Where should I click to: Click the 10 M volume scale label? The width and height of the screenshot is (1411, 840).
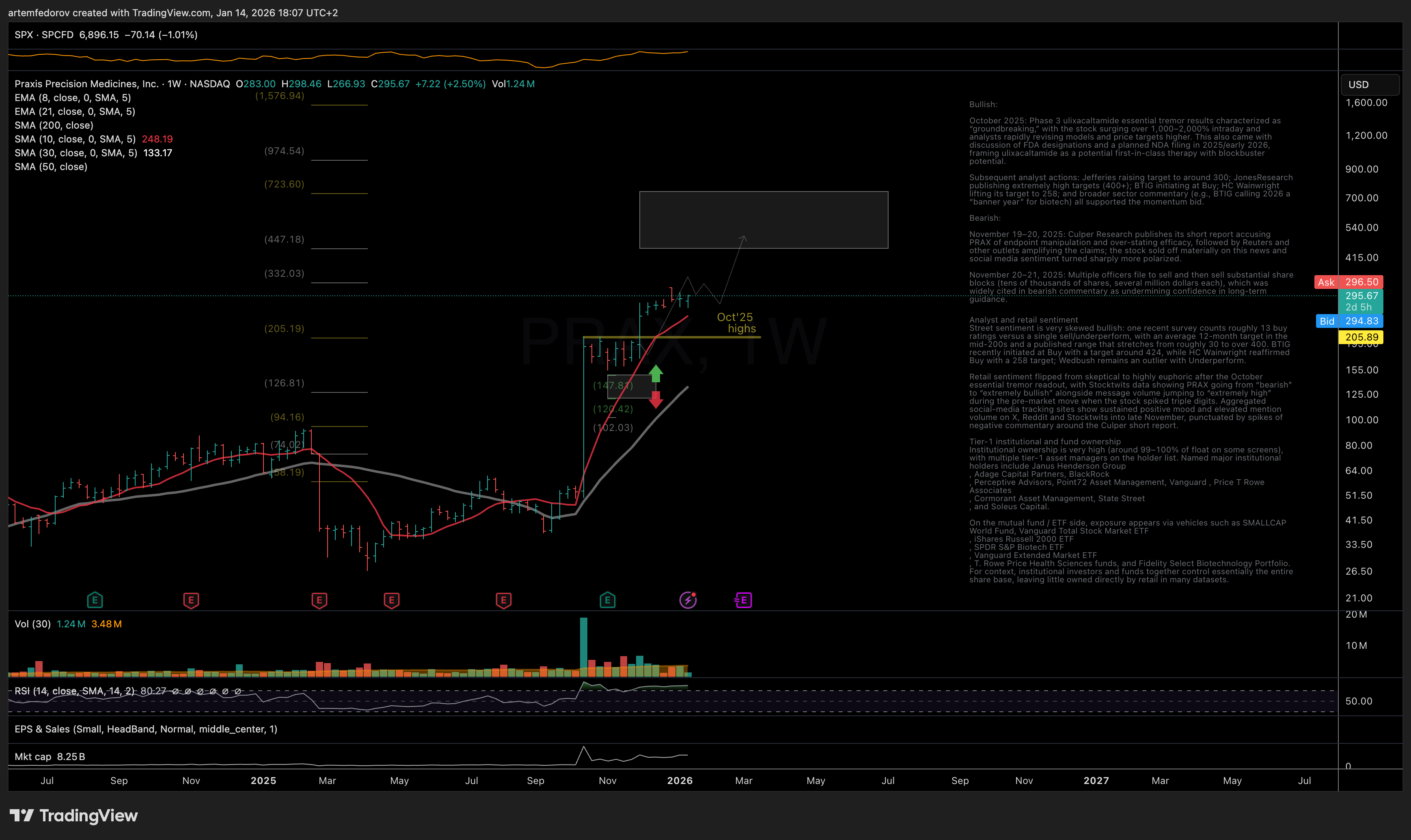point(1356,646)
